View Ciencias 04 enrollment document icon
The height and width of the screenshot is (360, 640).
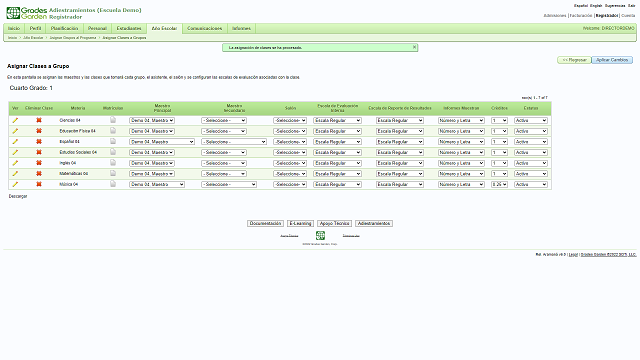click(x=113, y=120)
